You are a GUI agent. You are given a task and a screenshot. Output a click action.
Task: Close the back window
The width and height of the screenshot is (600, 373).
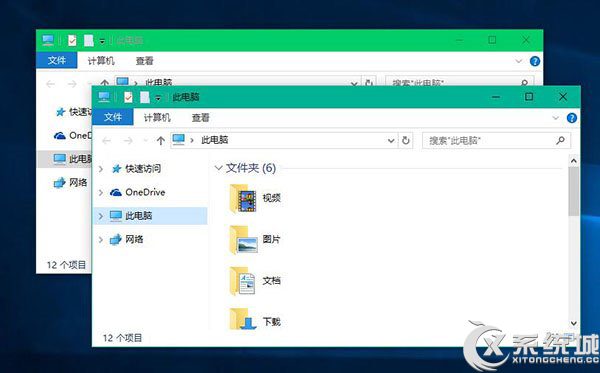(x=526, y=40)
